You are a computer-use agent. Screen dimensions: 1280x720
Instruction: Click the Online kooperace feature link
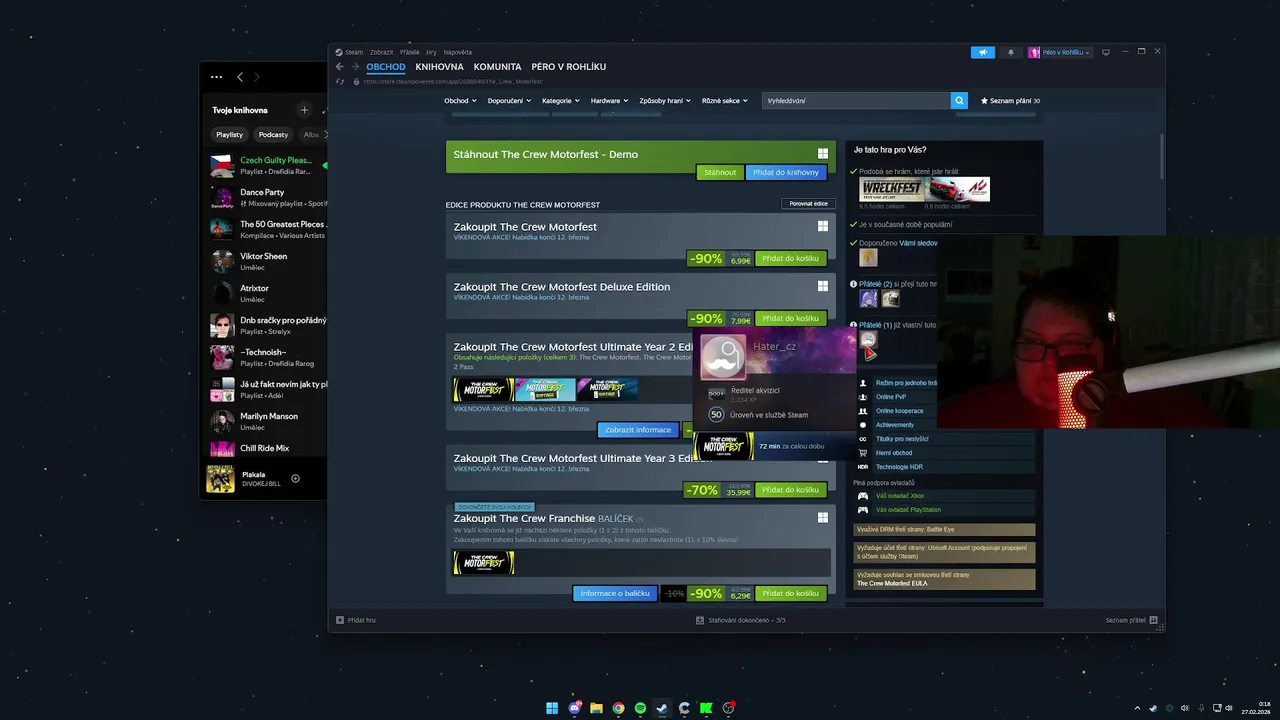click(900, 411)
